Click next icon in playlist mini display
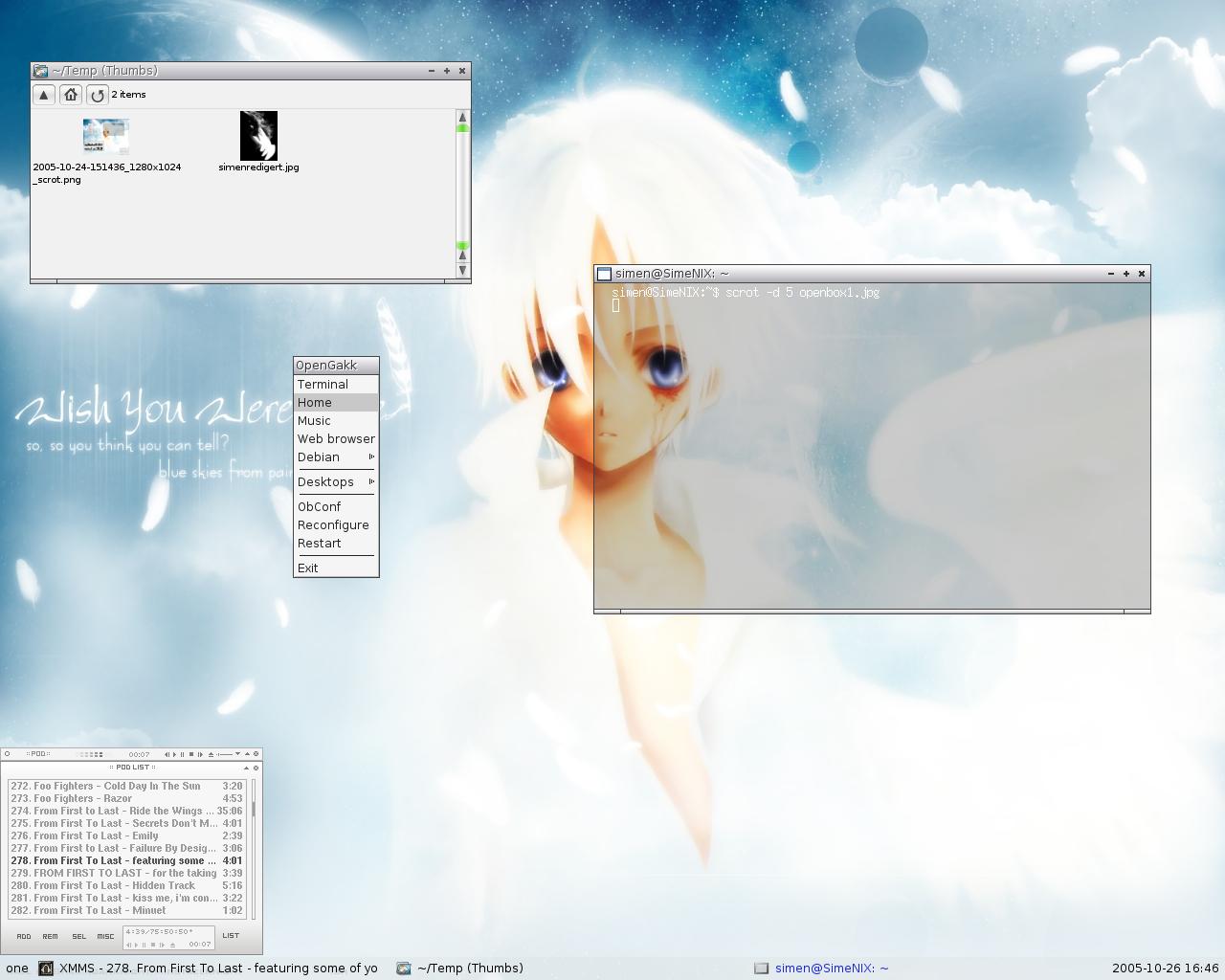1225x980 pixels. [162, 945]
